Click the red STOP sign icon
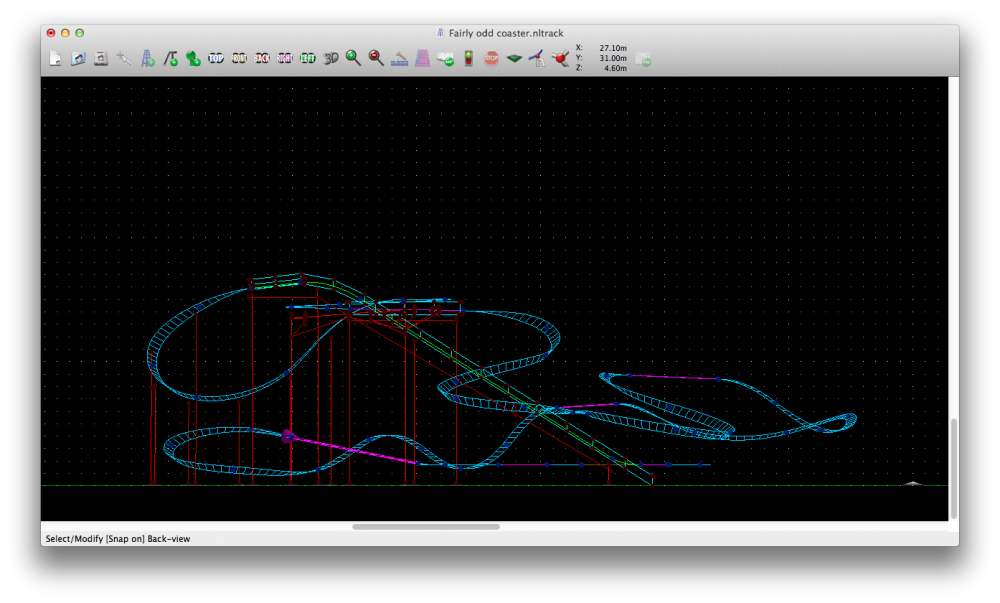This screenshot has height=603, width=1000. click(x=491, y=59)
